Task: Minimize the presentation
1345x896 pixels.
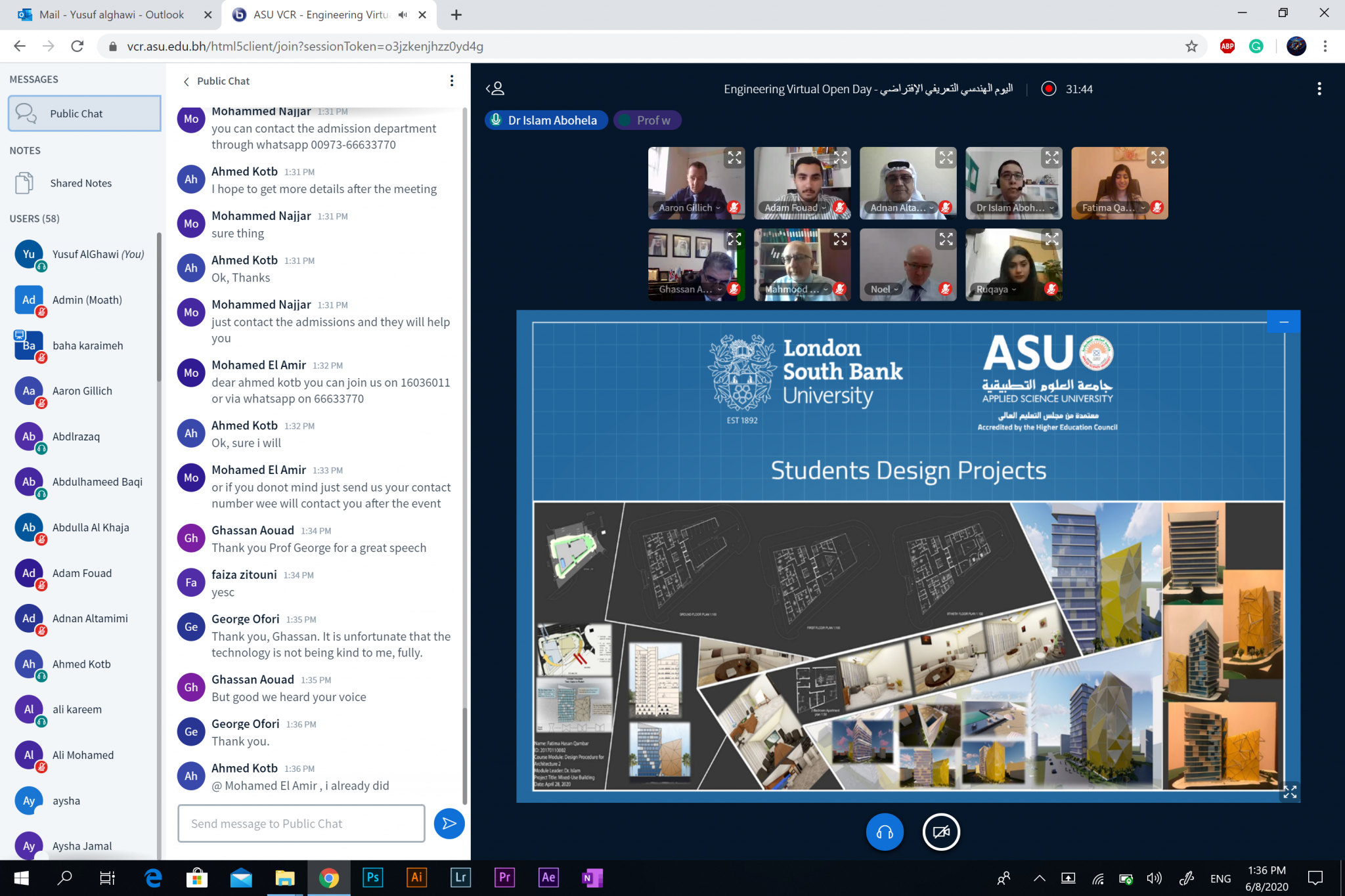Action: [1284, 322]
